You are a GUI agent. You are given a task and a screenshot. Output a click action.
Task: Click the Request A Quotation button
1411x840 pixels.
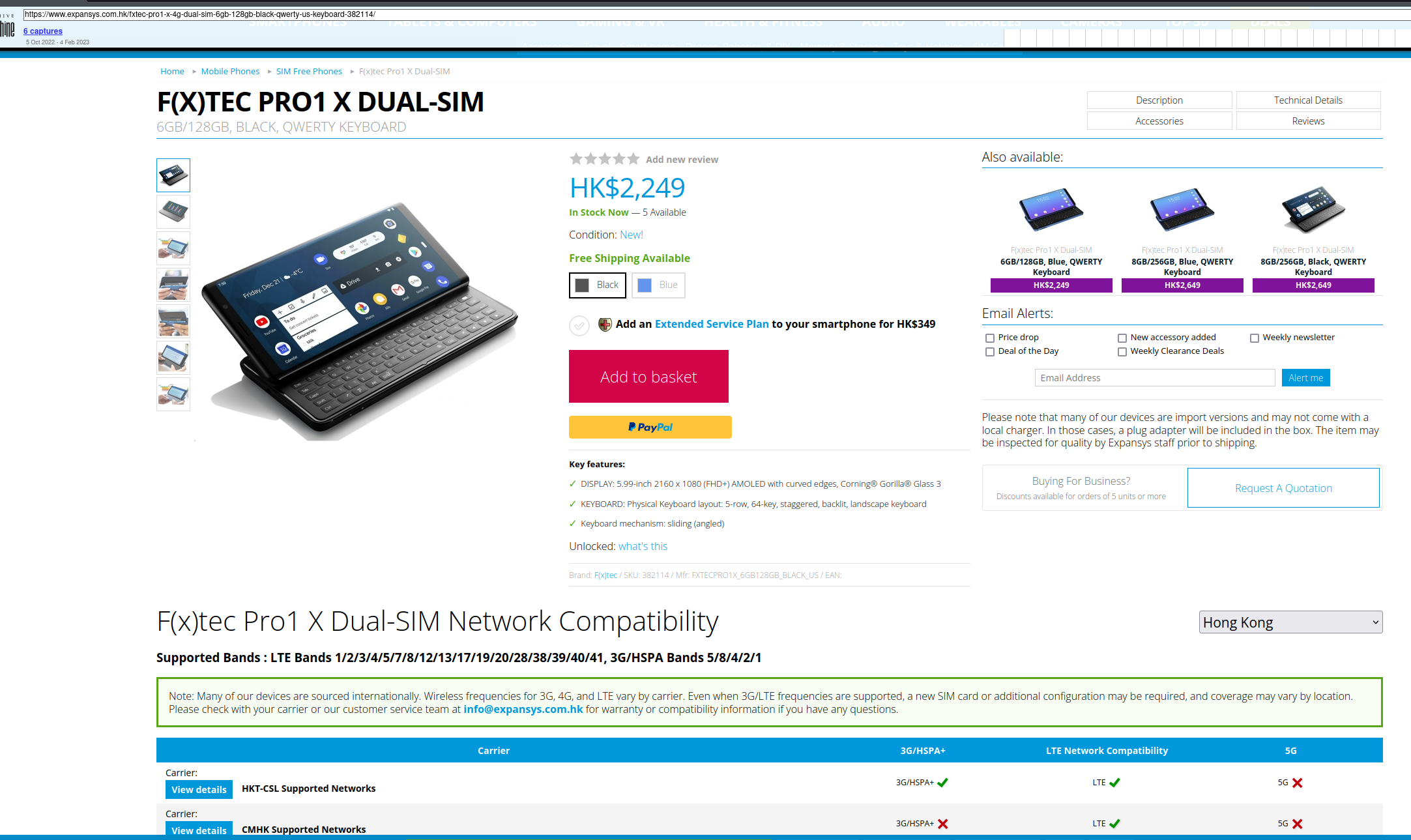(1283, 488)
